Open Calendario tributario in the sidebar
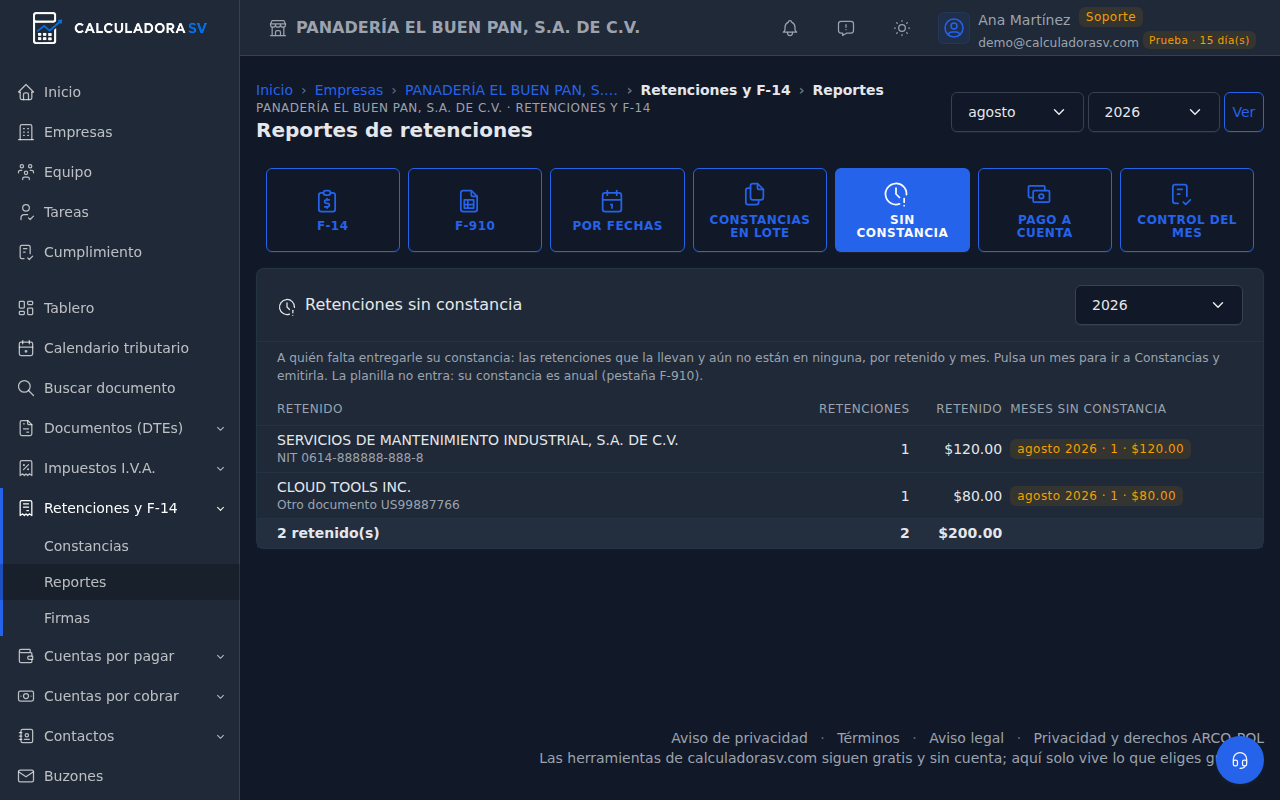This screenshot has height=800, width=1280. pyautogui.click(x=119, y=348)
